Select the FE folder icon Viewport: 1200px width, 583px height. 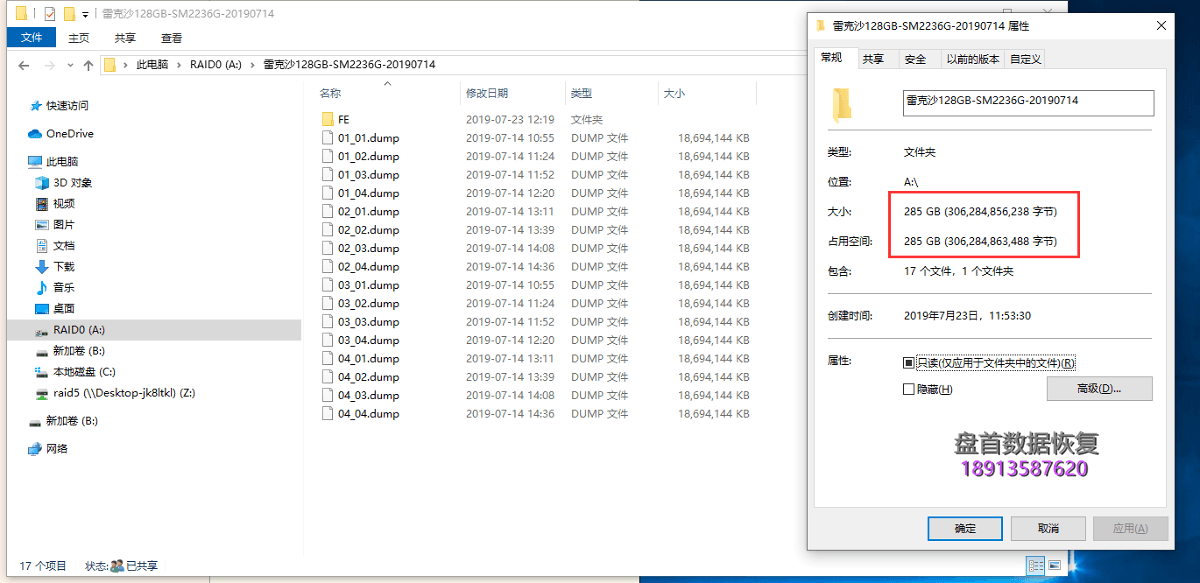[327, 119]
